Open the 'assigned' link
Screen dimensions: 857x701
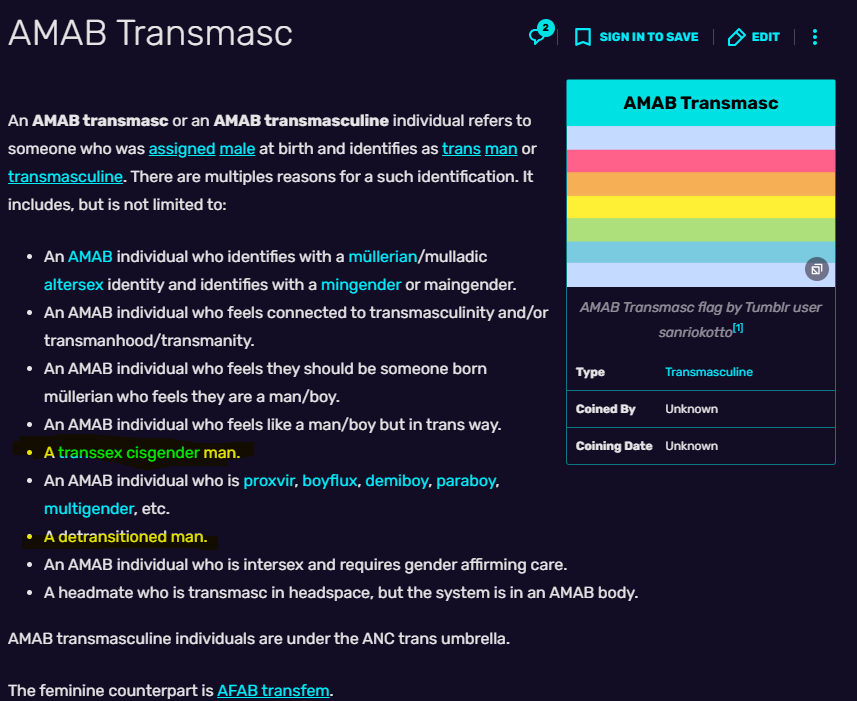click(x=182, y=149)
